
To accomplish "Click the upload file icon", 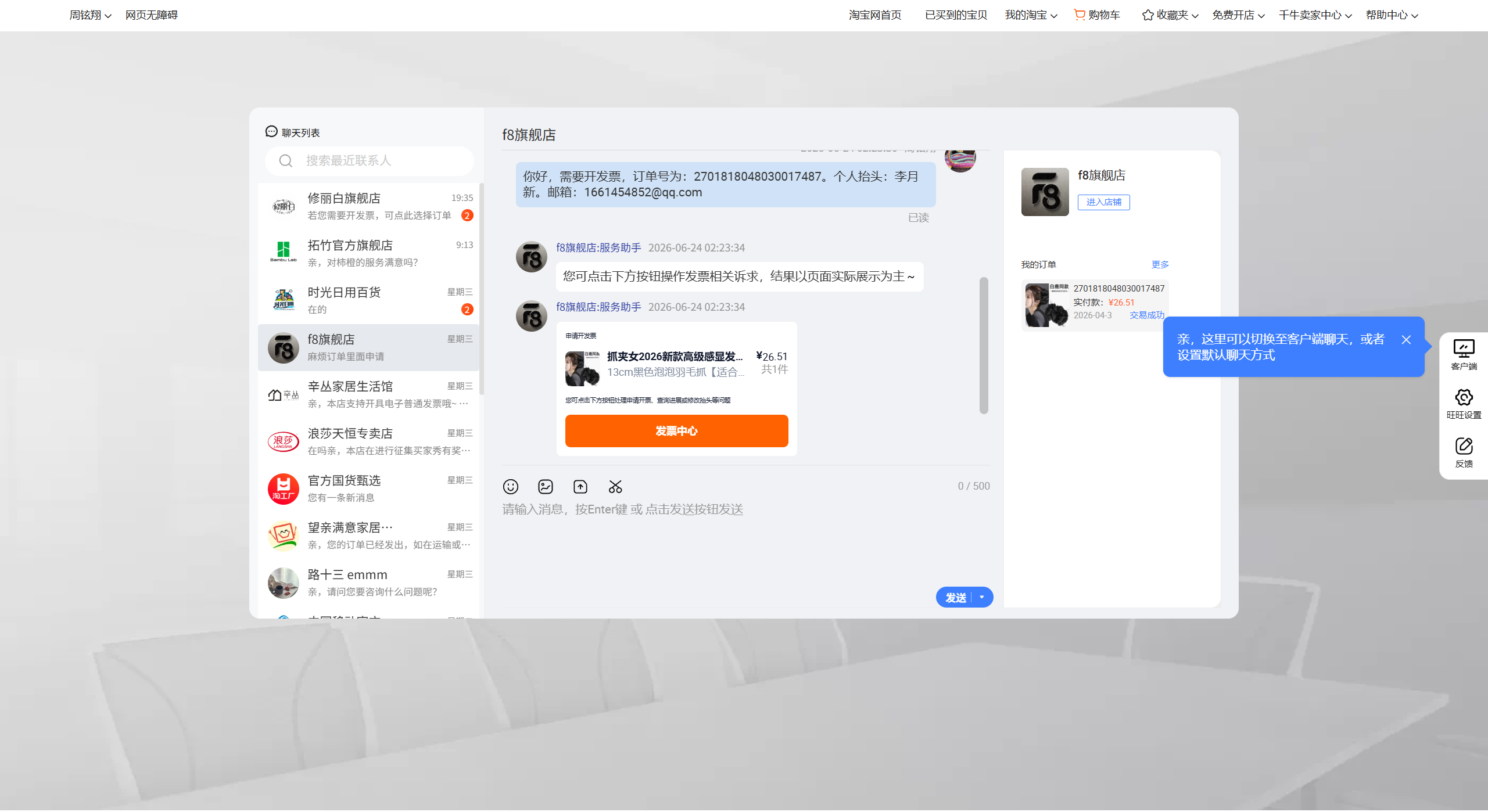I will tap(580, 487).
